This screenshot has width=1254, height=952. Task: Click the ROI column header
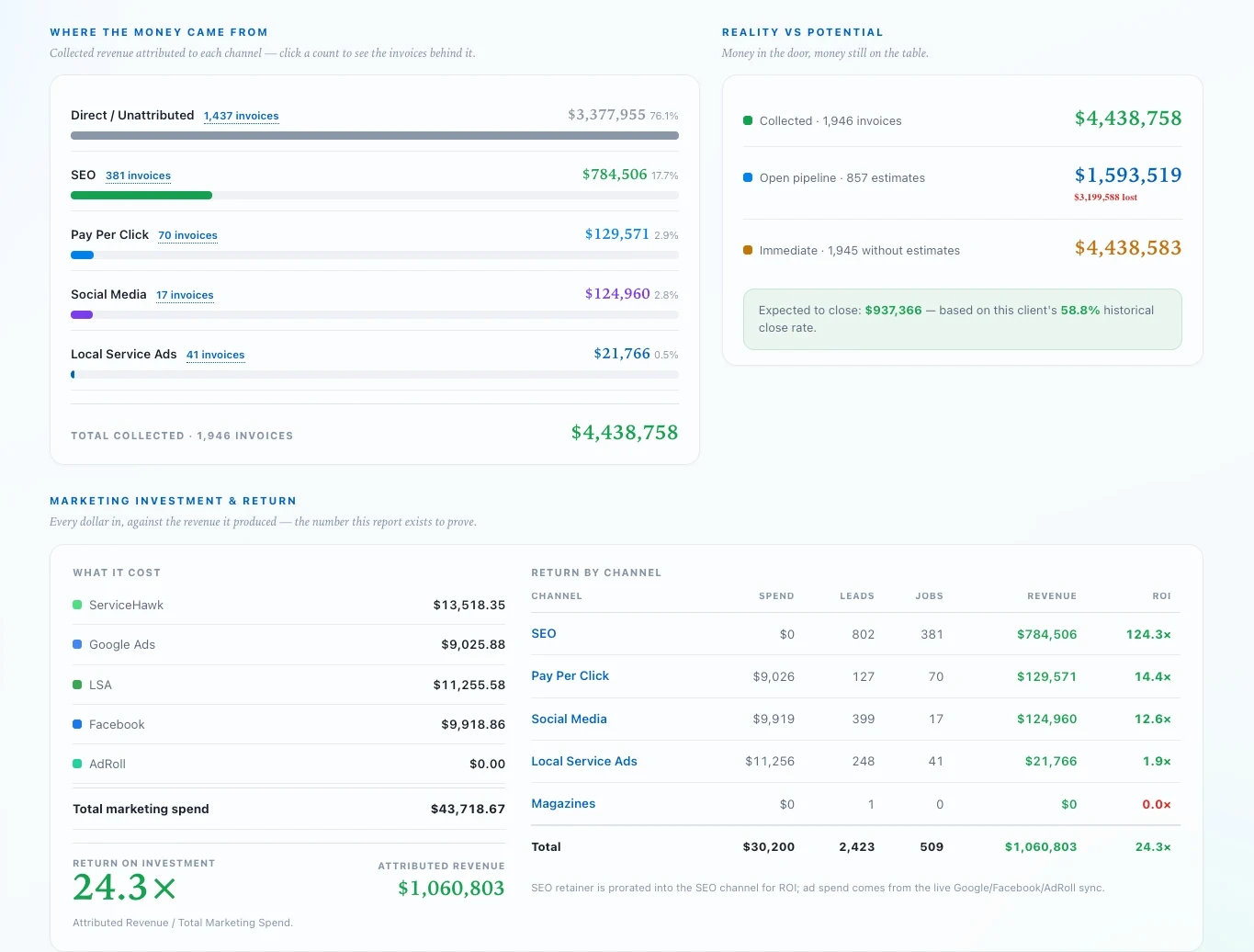pyautogui.click(x=1162, y=595)
